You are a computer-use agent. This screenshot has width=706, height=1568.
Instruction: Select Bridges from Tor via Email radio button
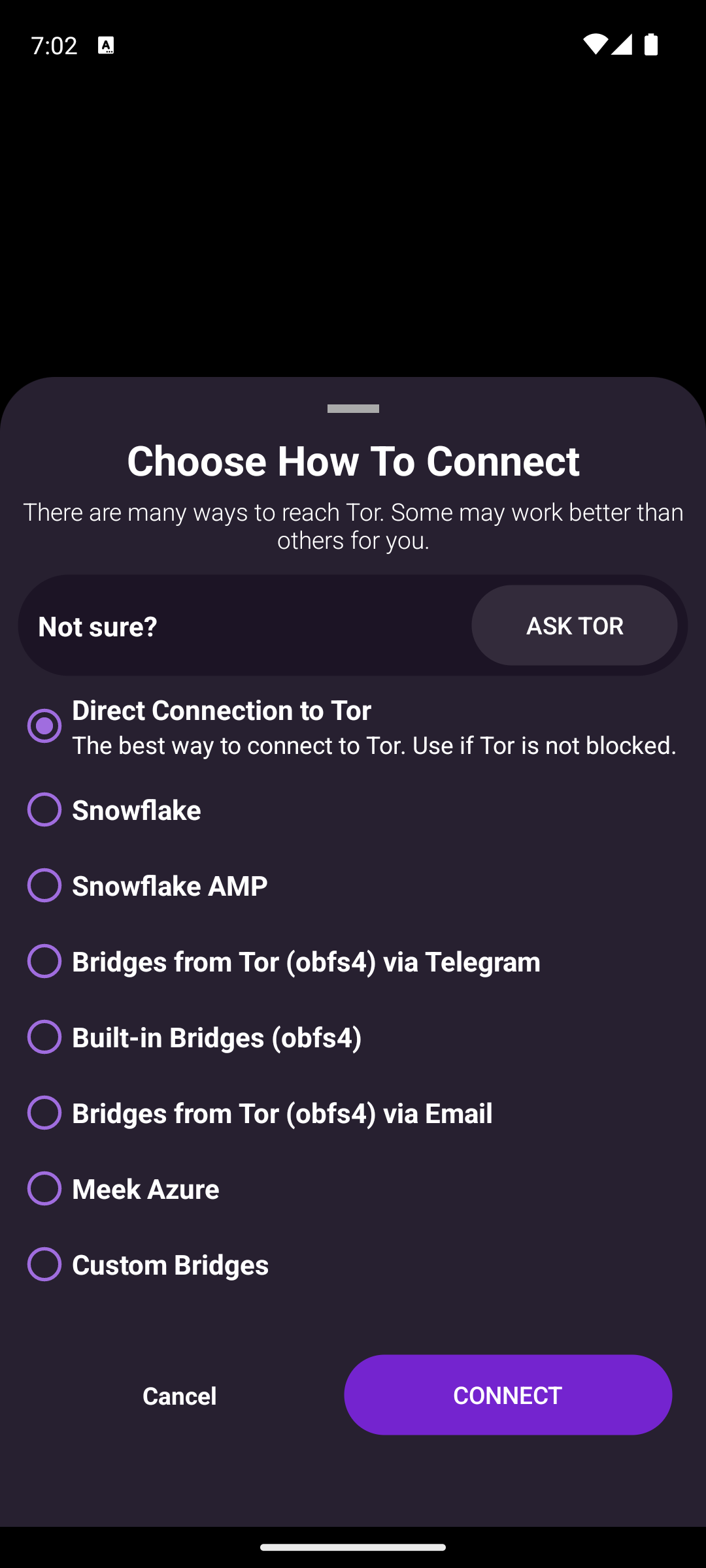point(44,1113)
